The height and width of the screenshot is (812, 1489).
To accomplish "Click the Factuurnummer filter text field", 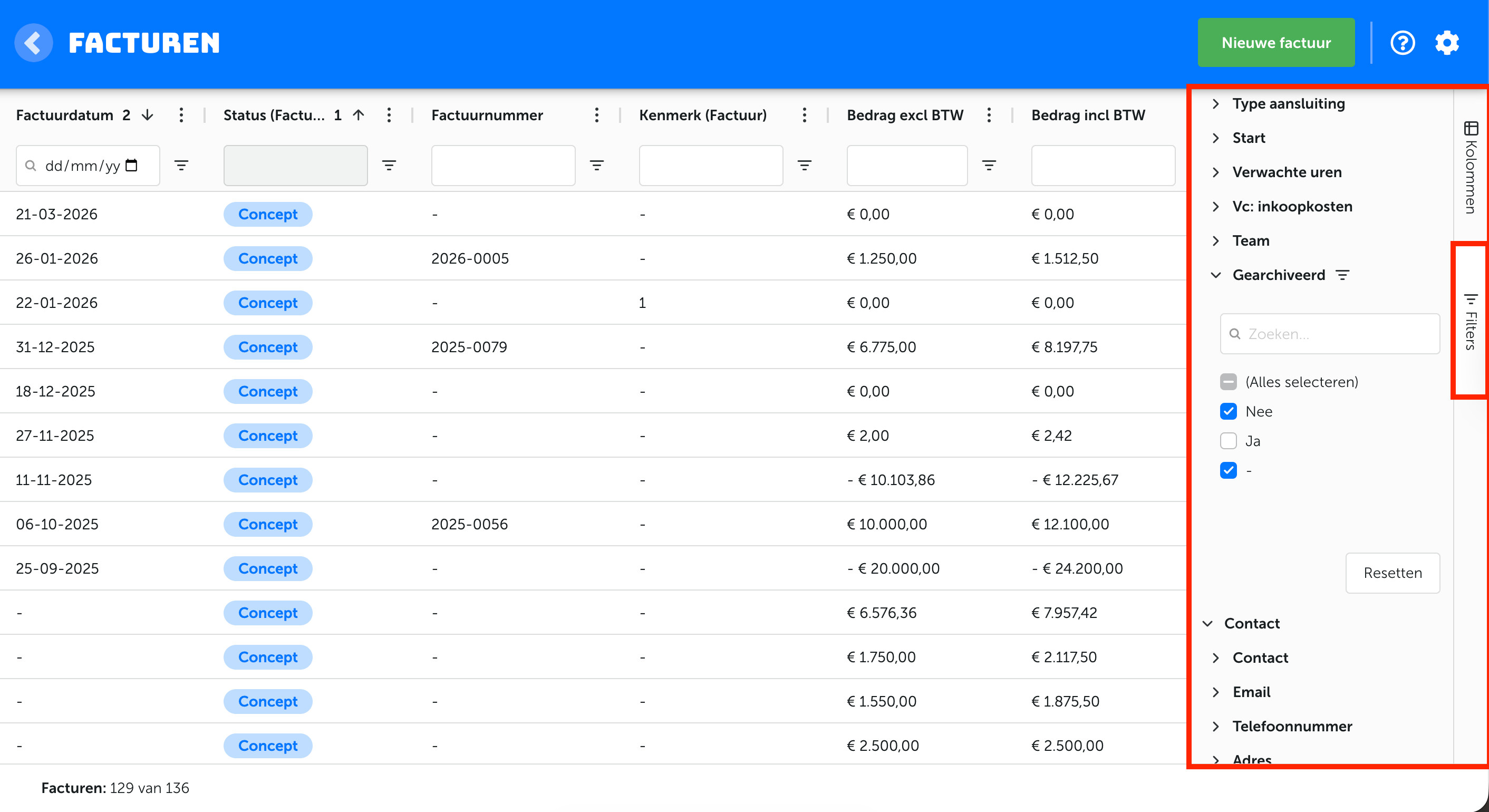I will pos(503,165).
